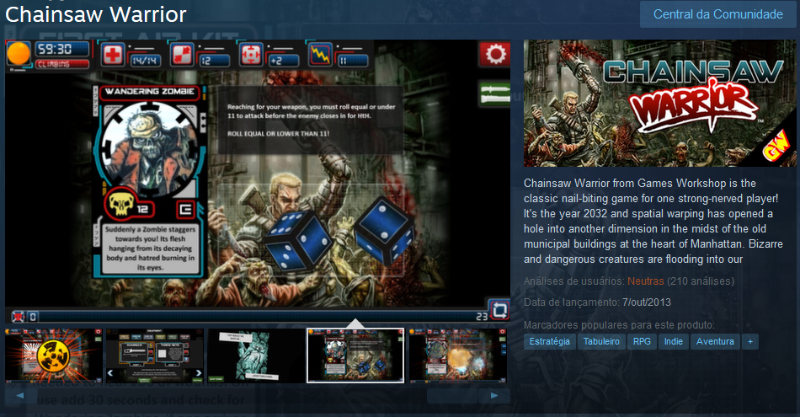This screenshot has width=800, height=417.
Task: Click the game description paragraph
Action: click(654, 221)
